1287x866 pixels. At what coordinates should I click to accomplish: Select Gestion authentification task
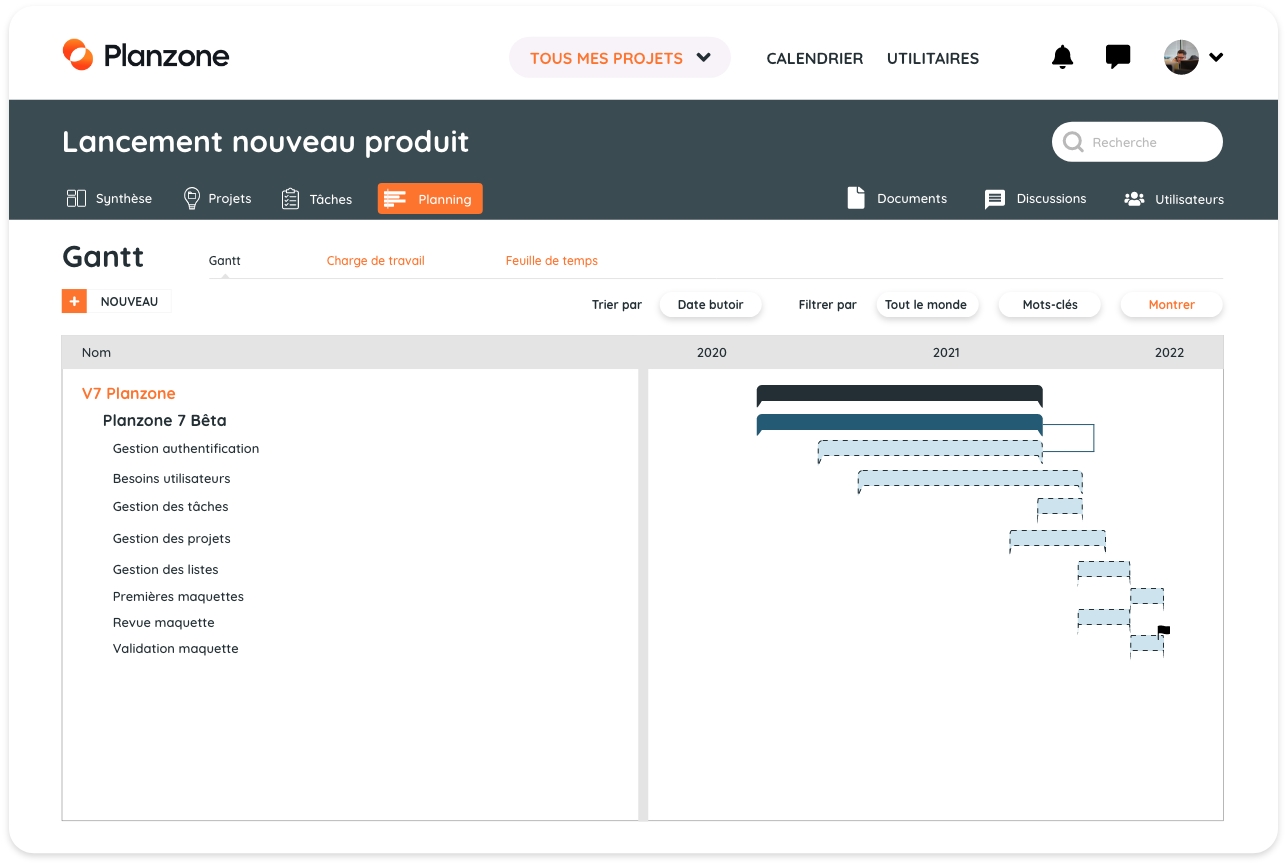tap(186, 449)
